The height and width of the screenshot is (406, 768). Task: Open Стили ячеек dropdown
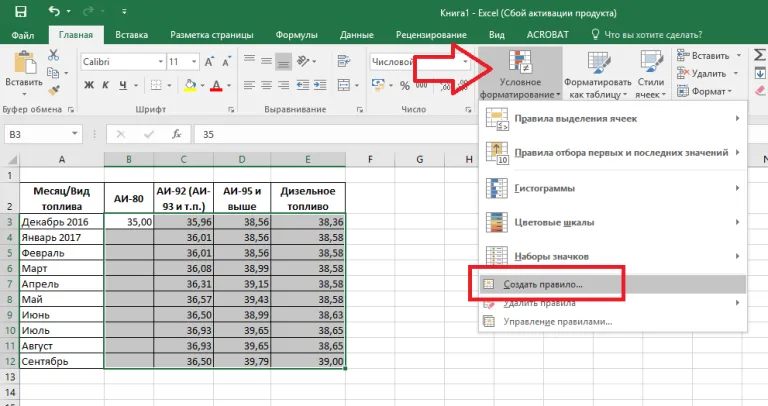click(651, 73)
